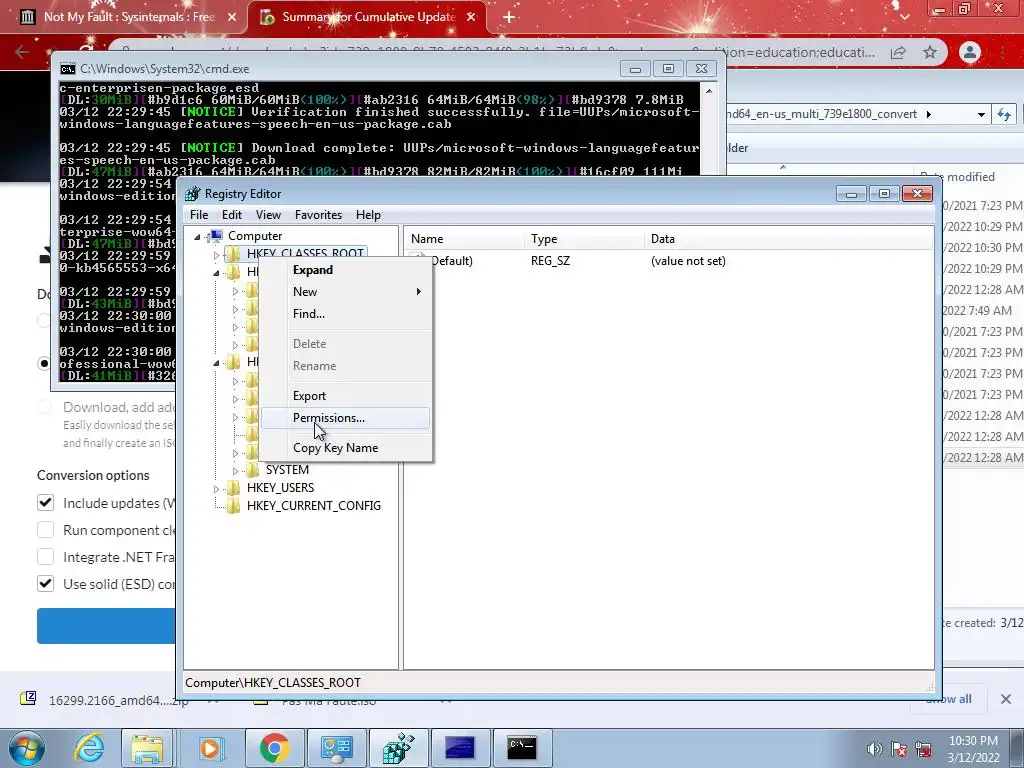1024x768 pixels.
Task: Toggle the Include updates checkbox
Action: [45, 503]
